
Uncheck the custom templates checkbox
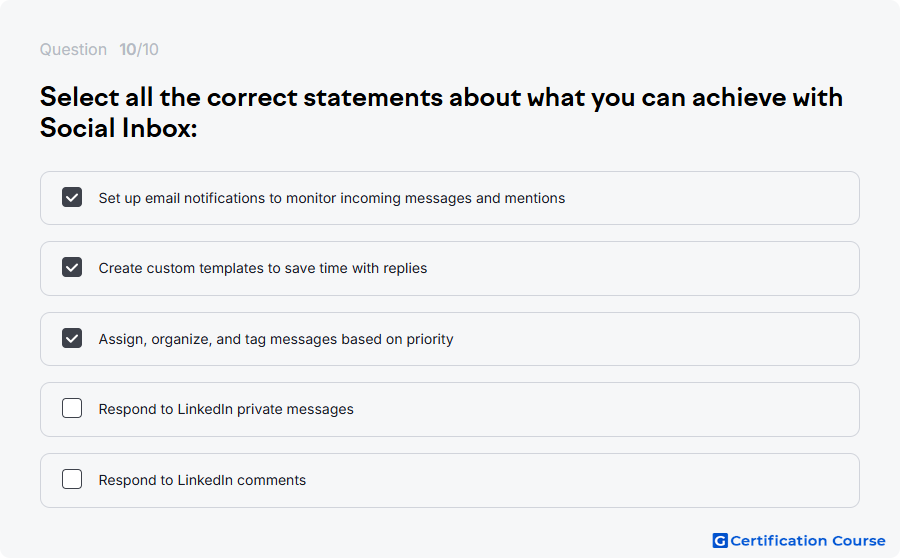pyautogui.click(x=72, y=268)
